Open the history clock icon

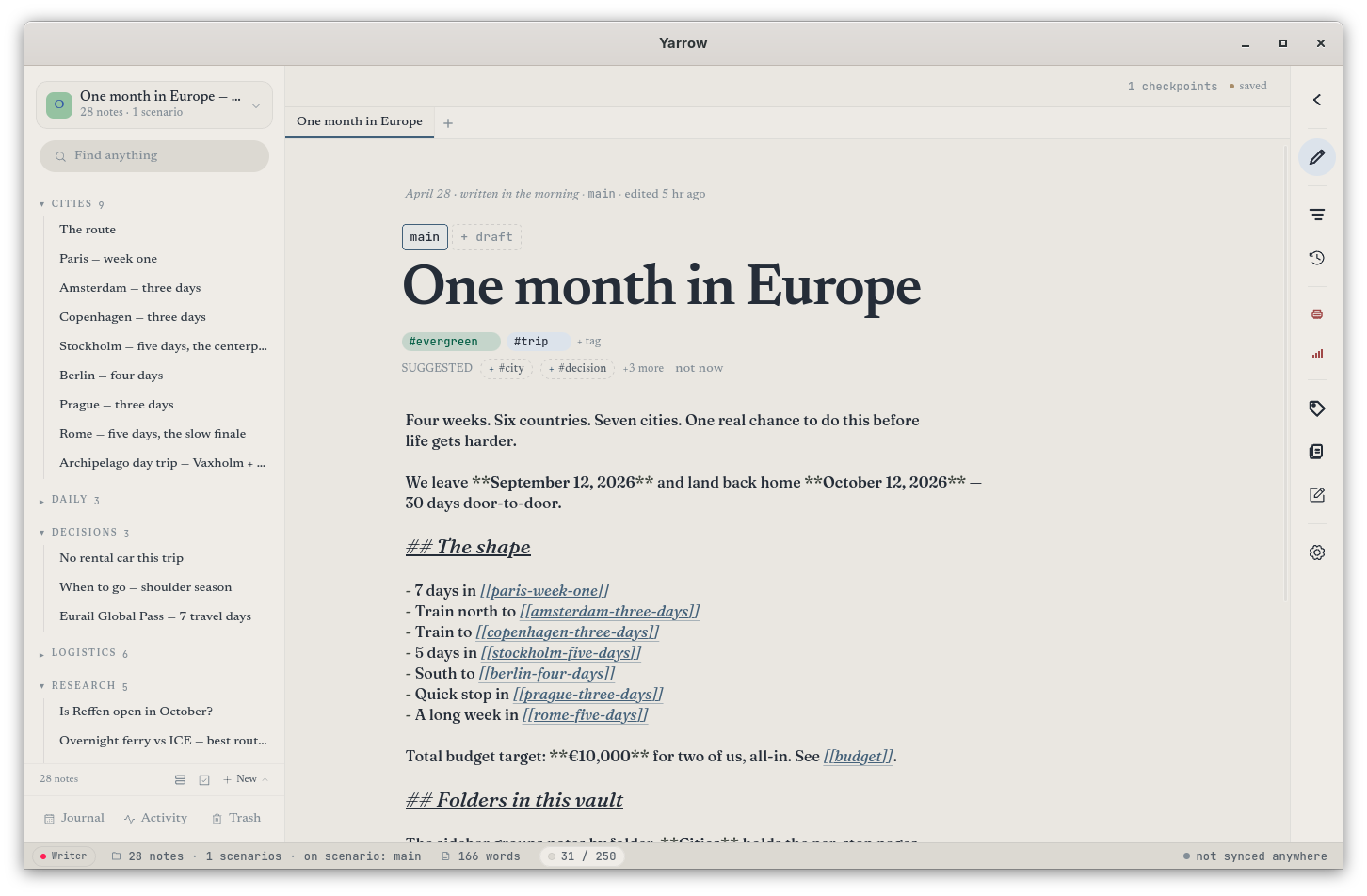pos(1316,258)
